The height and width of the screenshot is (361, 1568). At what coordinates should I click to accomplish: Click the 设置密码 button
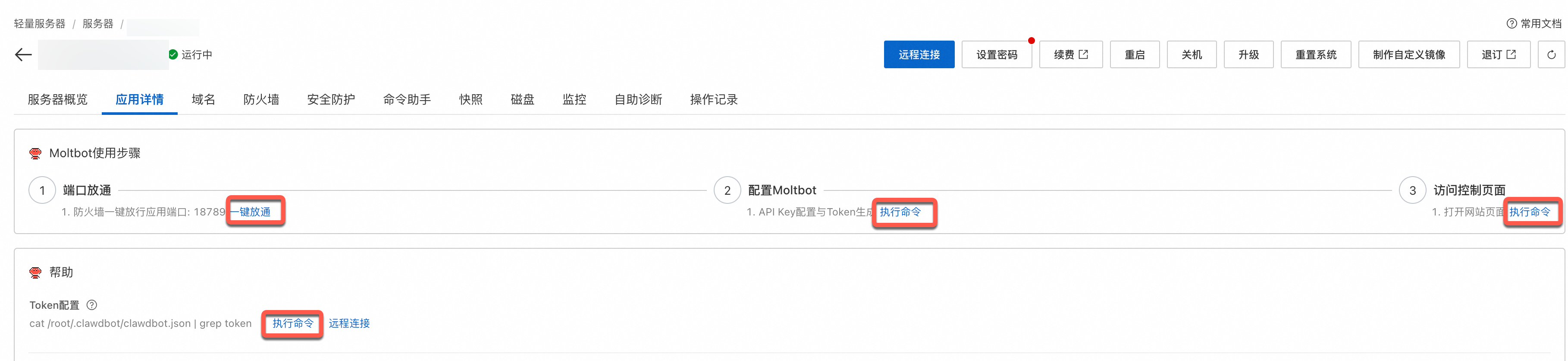click(x=997, y=55)
